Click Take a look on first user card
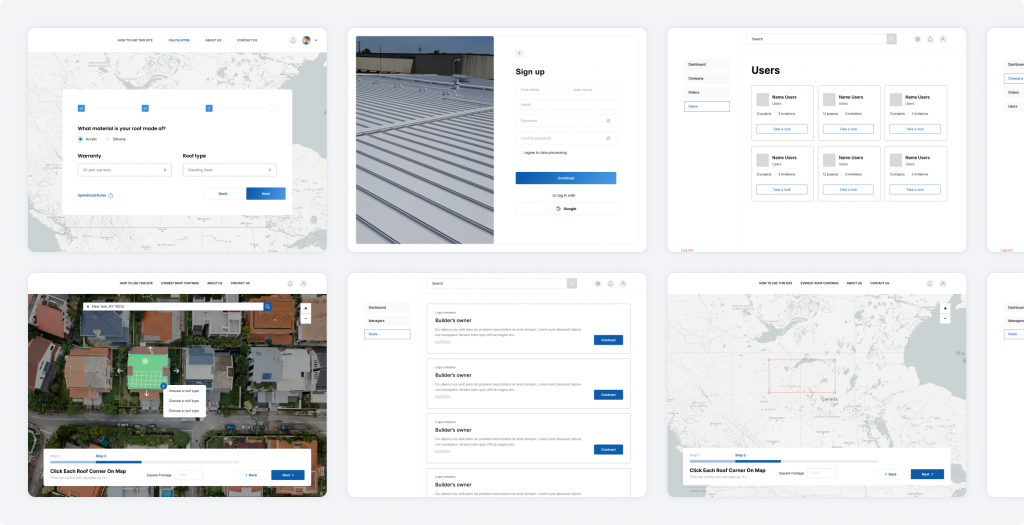 pyautogui.click(x=782, y=129)
